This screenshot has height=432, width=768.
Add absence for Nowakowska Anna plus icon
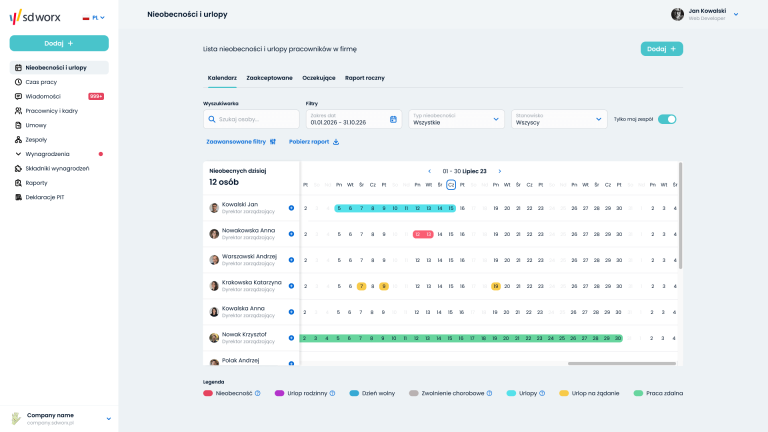(x=291, y=234)
